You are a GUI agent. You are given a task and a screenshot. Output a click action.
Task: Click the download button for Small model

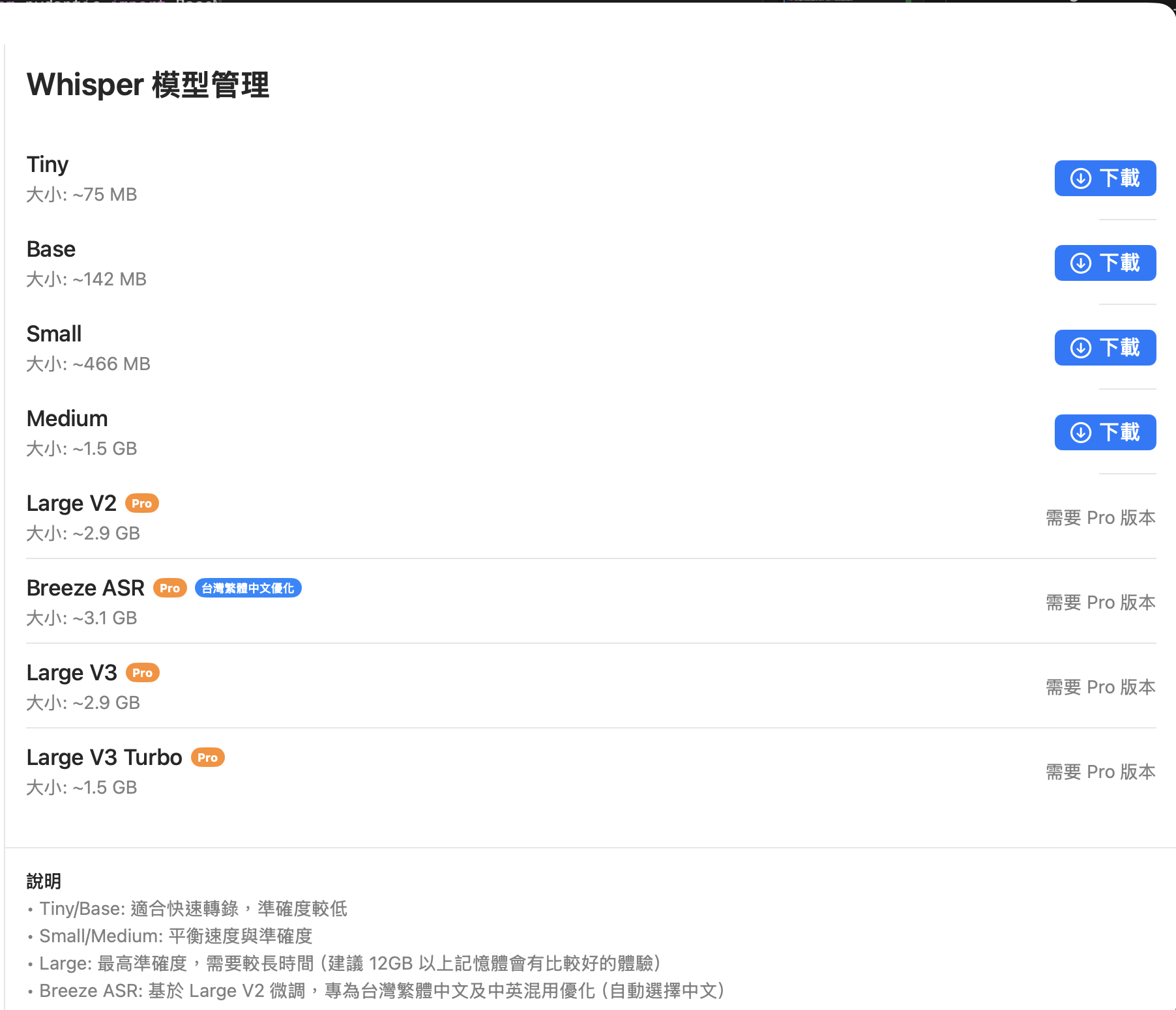(1105, 347)
